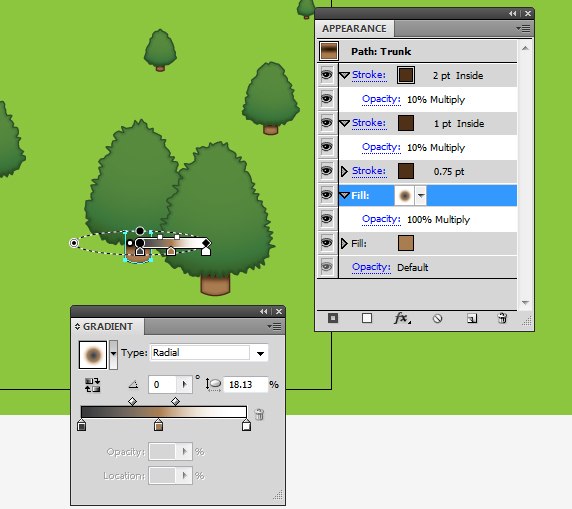Click the Reverse Gradient icon

tap(92, 385)
